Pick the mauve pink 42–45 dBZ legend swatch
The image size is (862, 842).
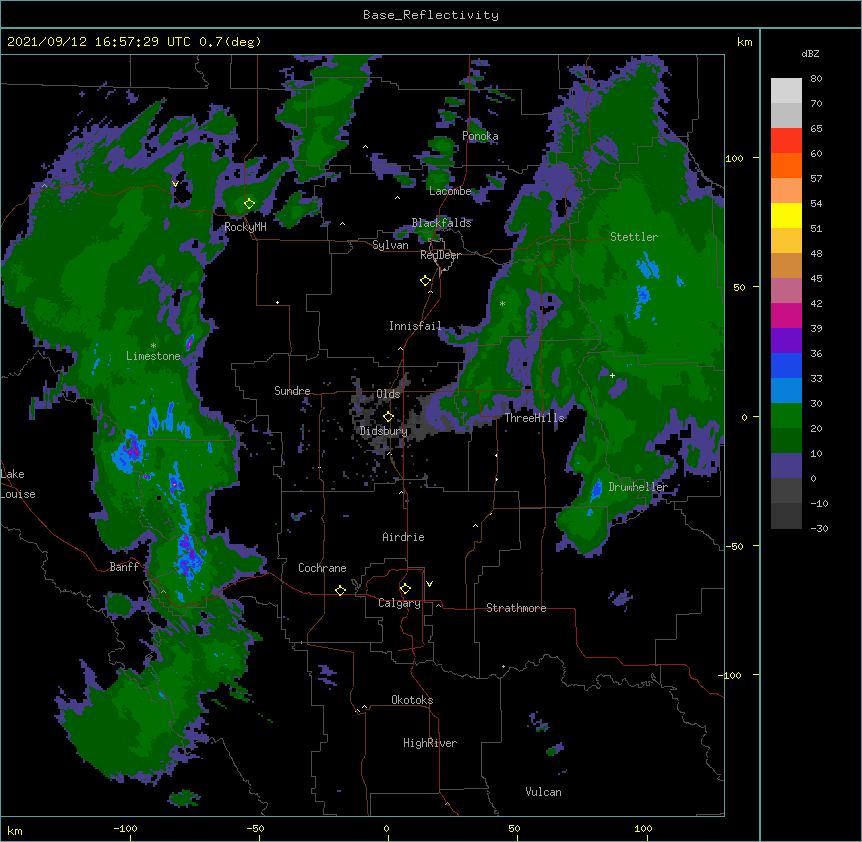point(786,291)
